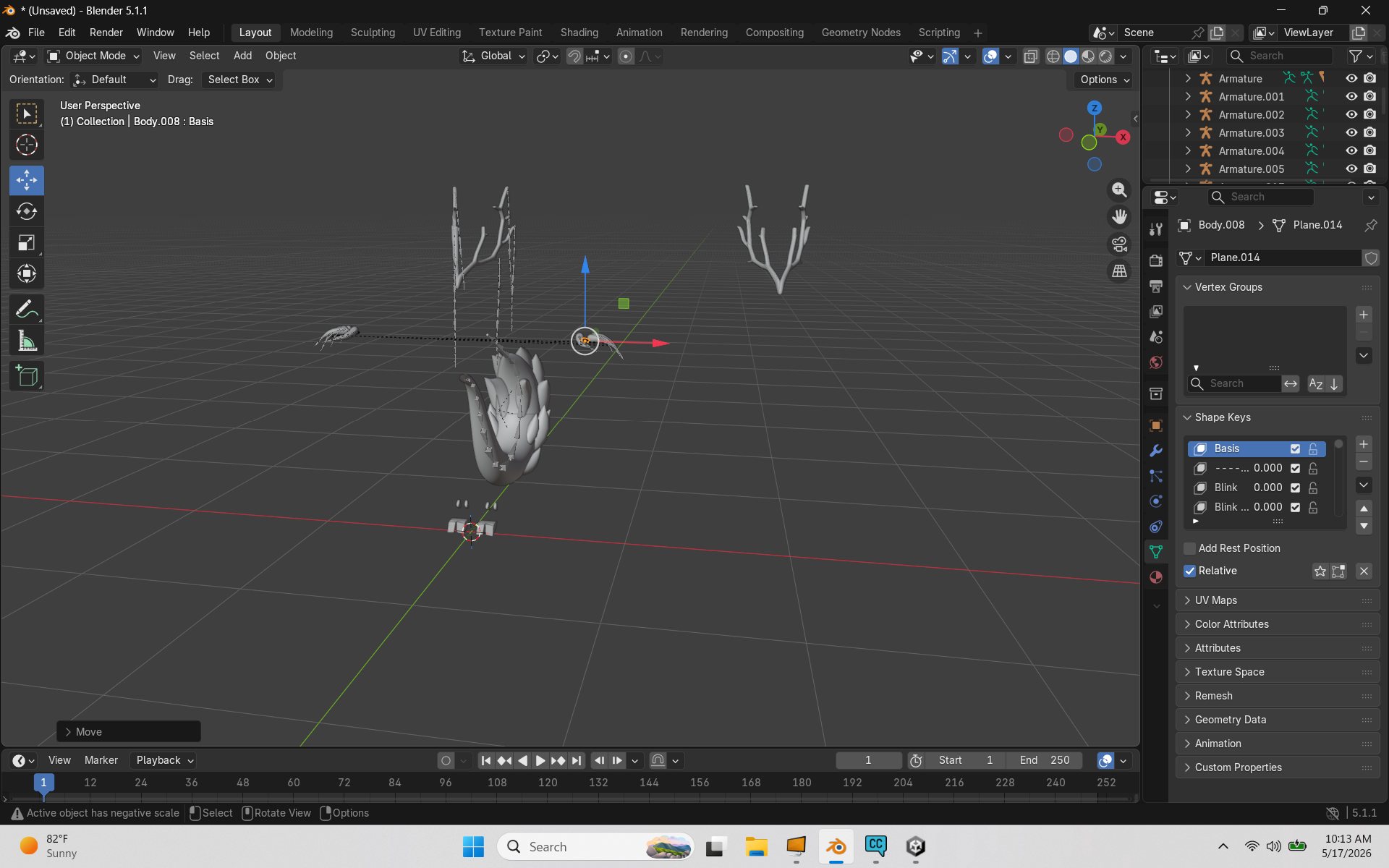The height and width of the screenshot is (868, 1389).
Task: Uncheck the Basis shape key checkbox
Action: pos(1295,449)
